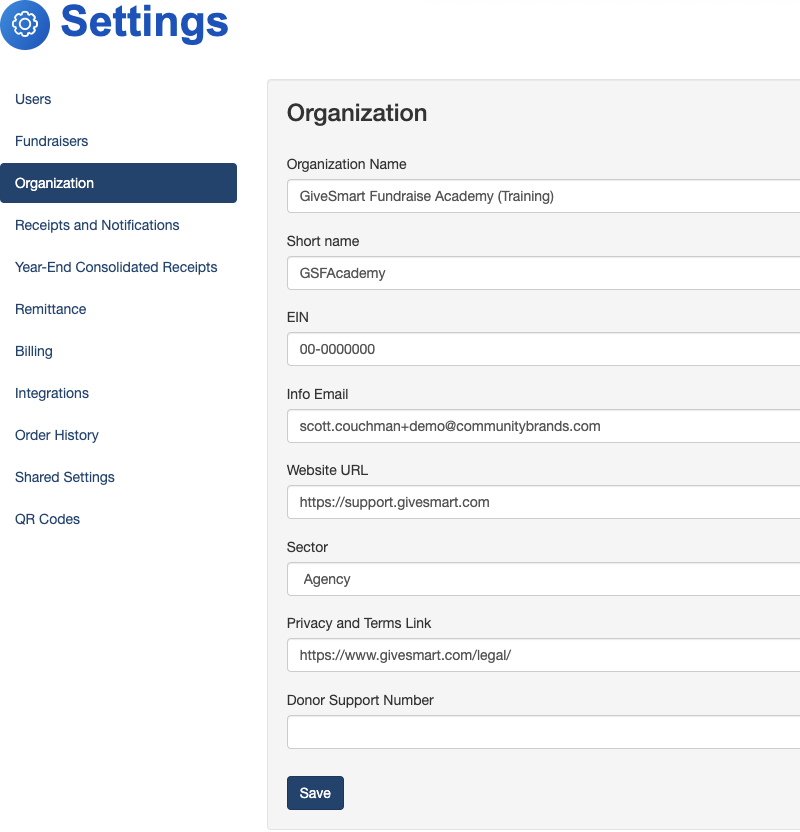Image resolution: width=800 pixels, height=832 pixels.
Task: Focus the Short name field
Action: pos(543,273)
